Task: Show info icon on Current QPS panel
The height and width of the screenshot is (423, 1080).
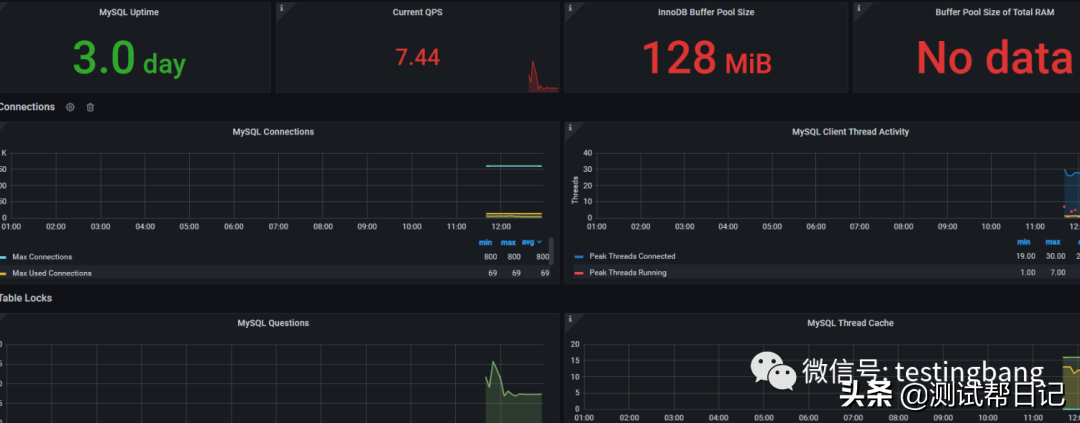Action: (x=281, y=8)
